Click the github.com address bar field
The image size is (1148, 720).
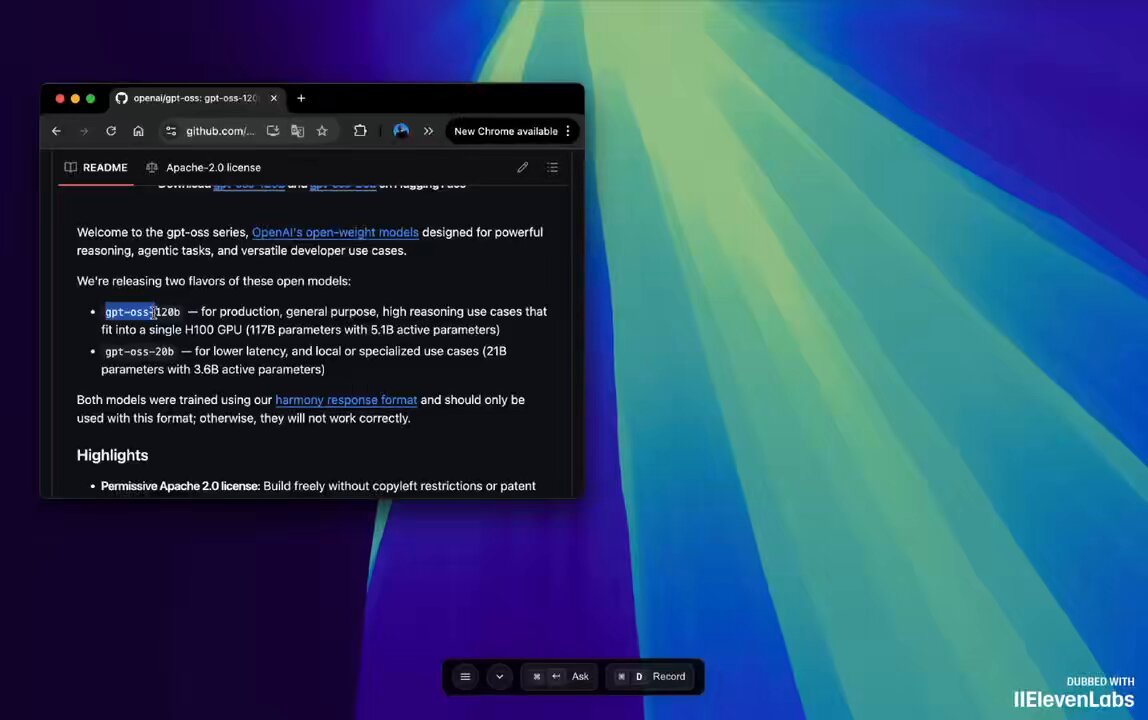pyautogui.click(x=220, y=131)
